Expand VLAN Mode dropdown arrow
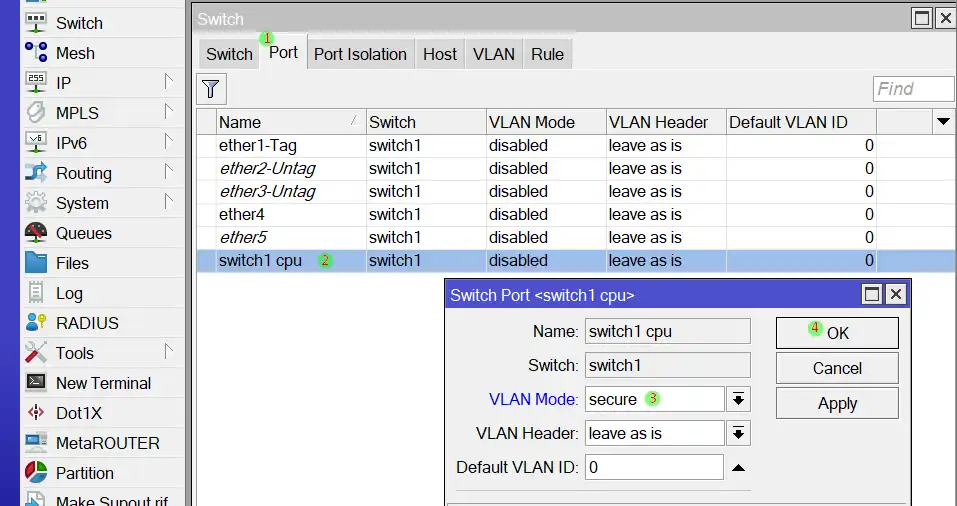The height and width of the screenshot is (506, 957). [738, 400]
